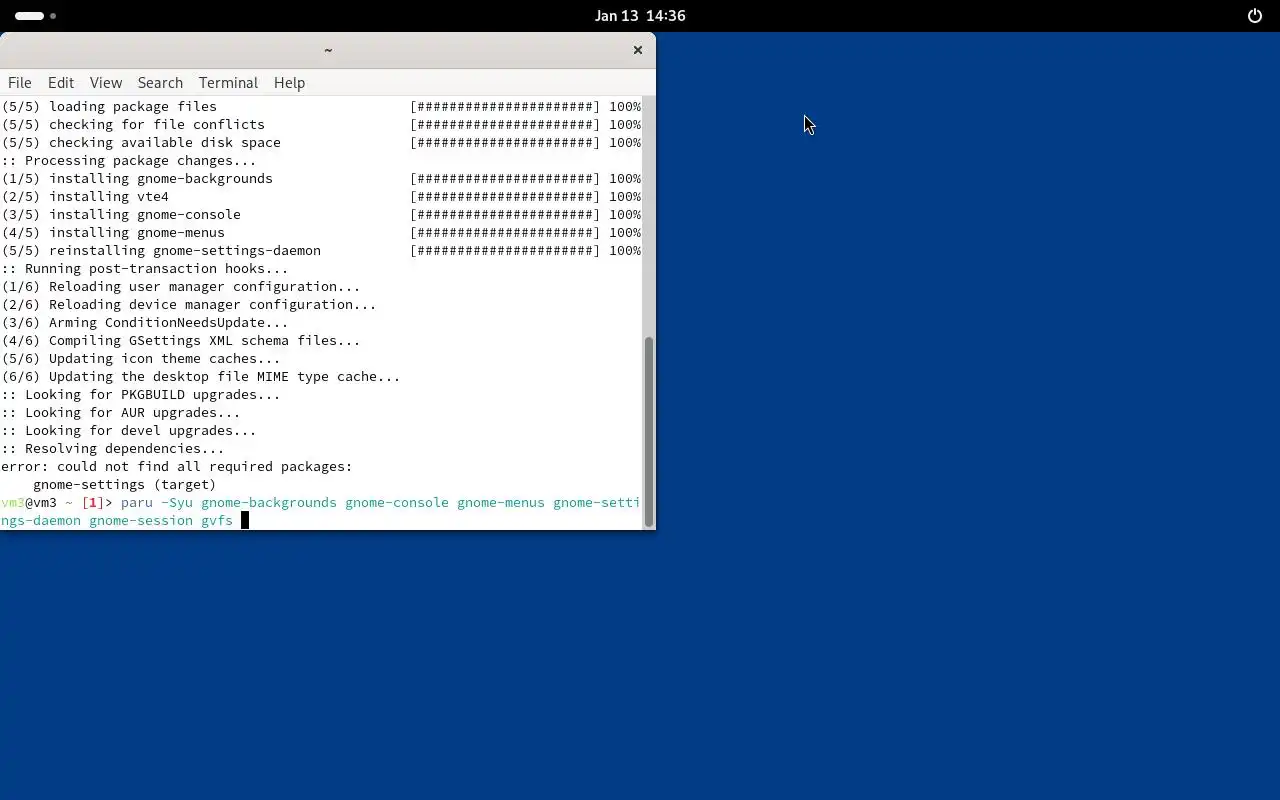Open the Search menu
The image size is (1280, 800).
[160, 83]
